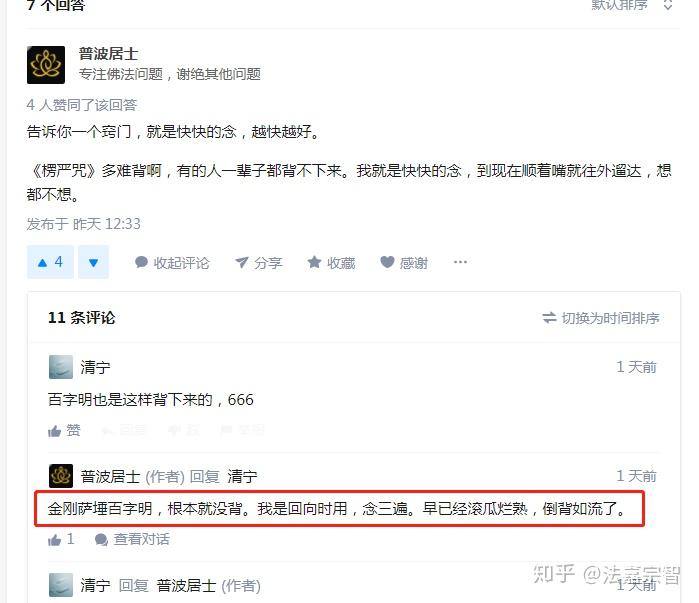Like 清宁's comment with thumbs-up 赞
The width and height of the screenshot is (699, 603).
[64, 431]
